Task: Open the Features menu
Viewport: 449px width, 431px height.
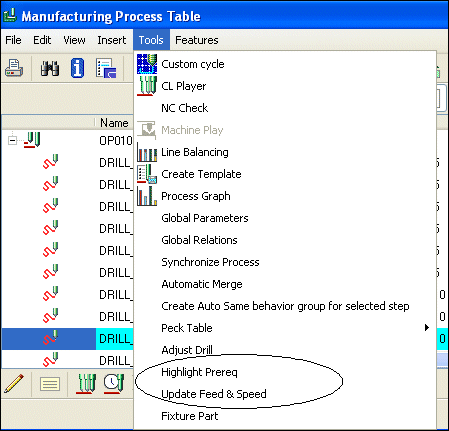Action: pos(197,40)
